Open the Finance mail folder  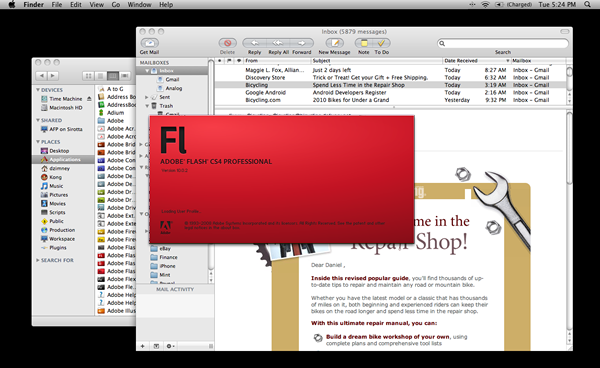[x=164, y=257]
